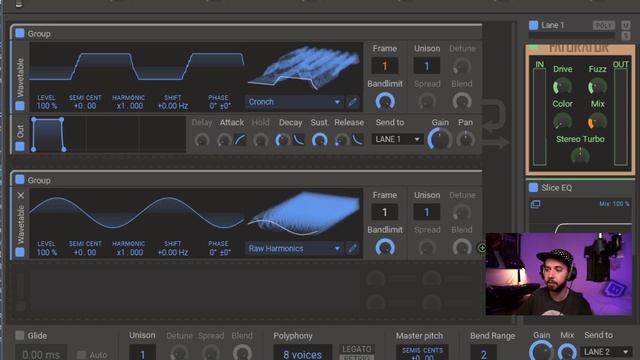Click the Blend knob of Cronch wavetable
Viewport: 640px width, 360px height.
(462, 101)
